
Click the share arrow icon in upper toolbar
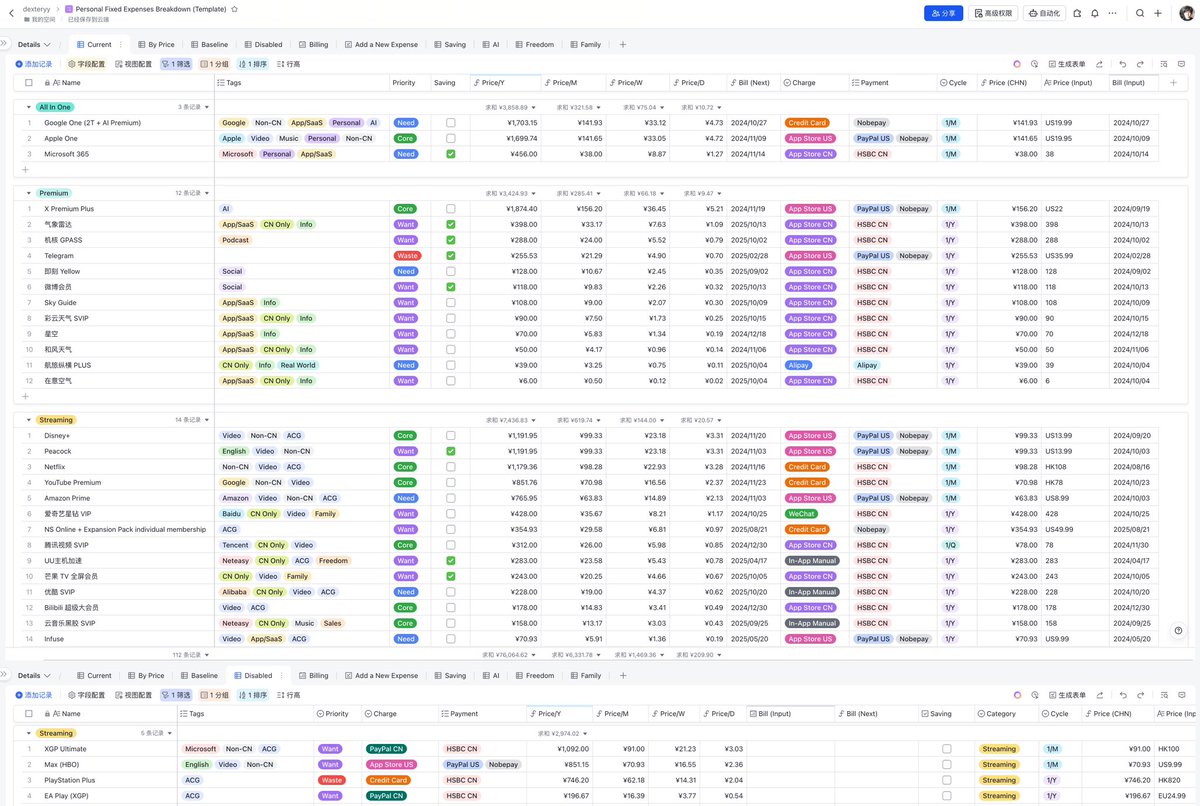click(x=1099, y=64)
